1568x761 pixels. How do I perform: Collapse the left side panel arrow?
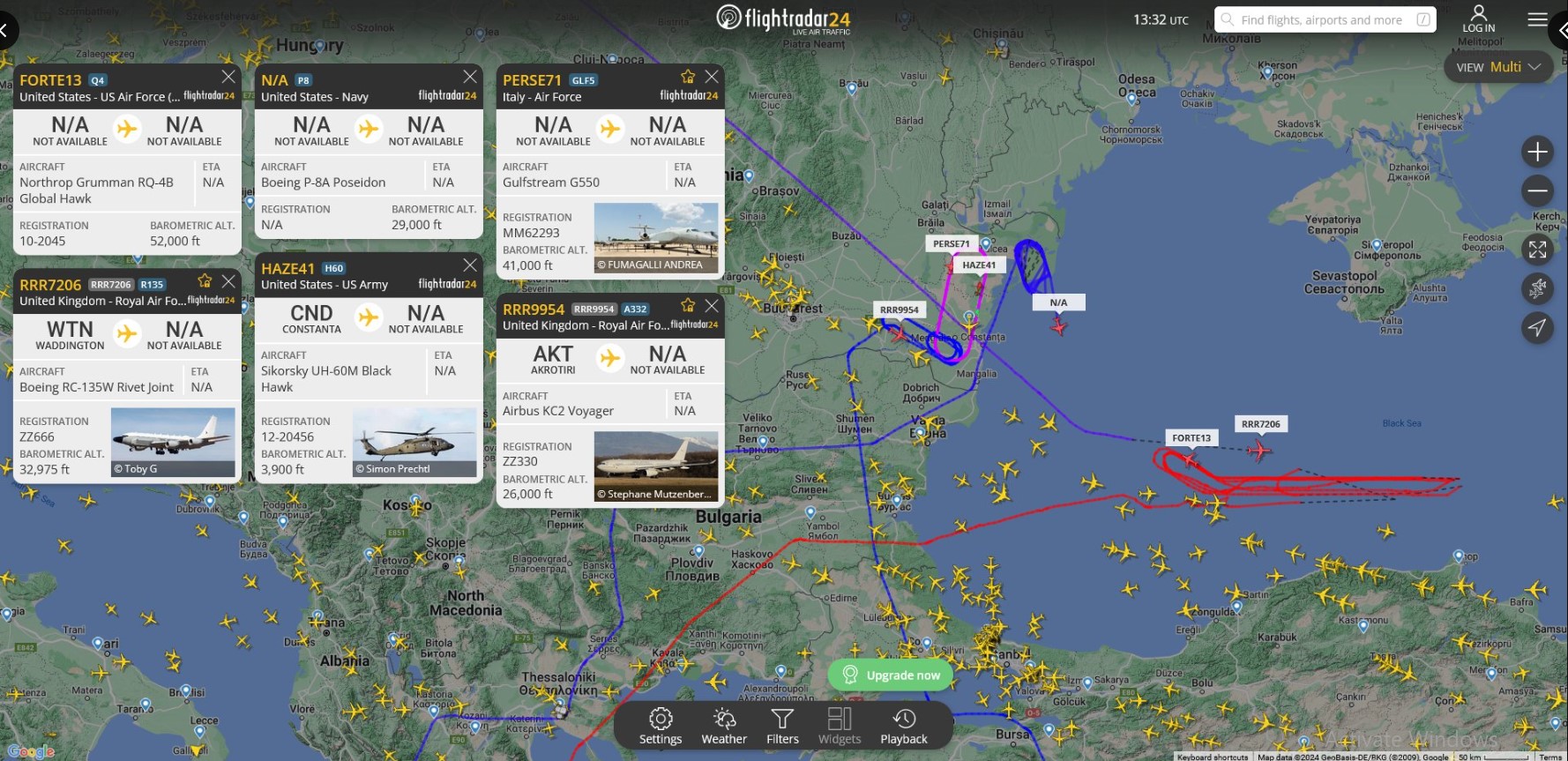(6, 31)
